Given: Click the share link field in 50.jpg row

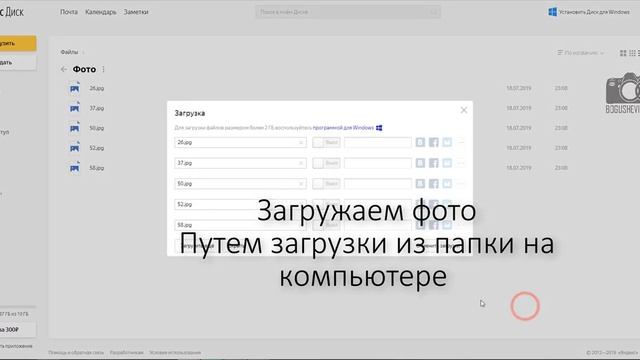Looking at the screenshot, I should coord(378,184).
